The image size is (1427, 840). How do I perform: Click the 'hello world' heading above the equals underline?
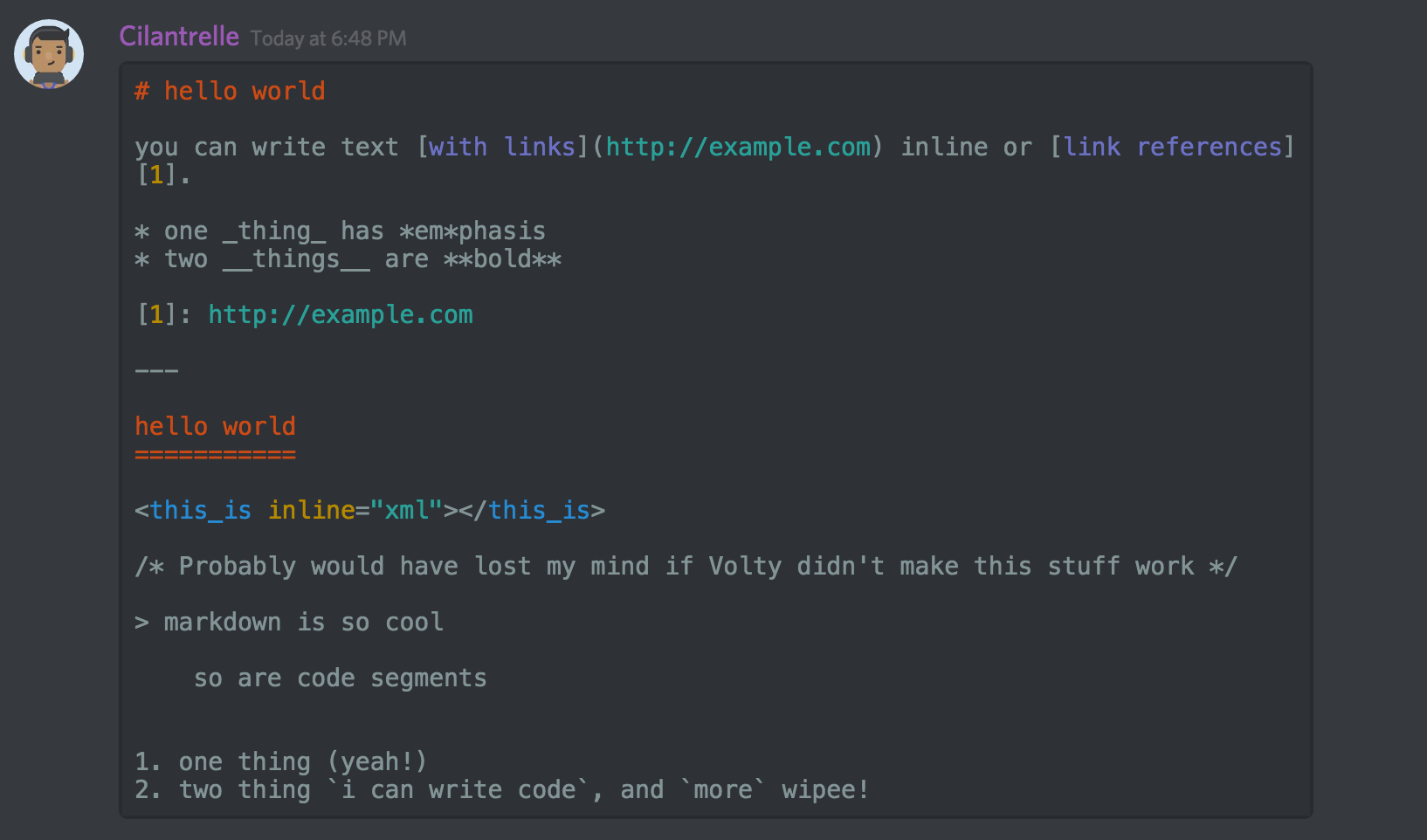(215, 426)
